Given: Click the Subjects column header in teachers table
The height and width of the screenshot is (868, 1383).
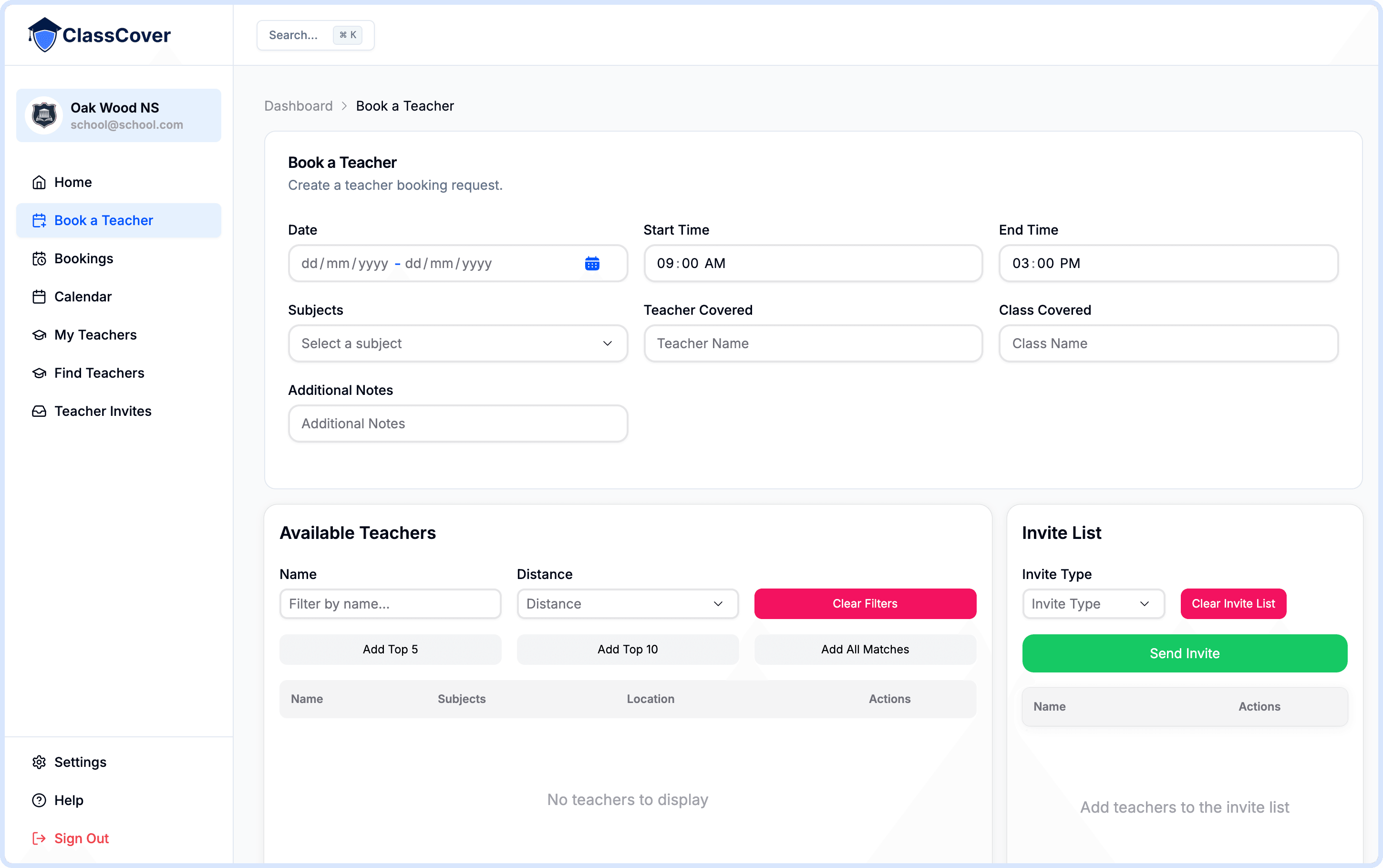Looking at the screenshot, I should (461, 699).
